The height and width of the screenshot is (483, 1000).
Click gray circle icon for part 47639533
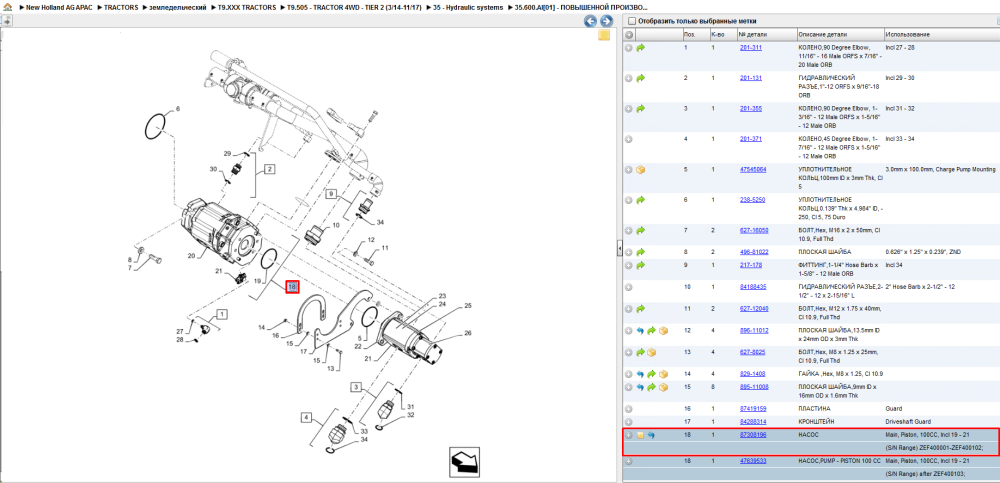pos(629,461)
